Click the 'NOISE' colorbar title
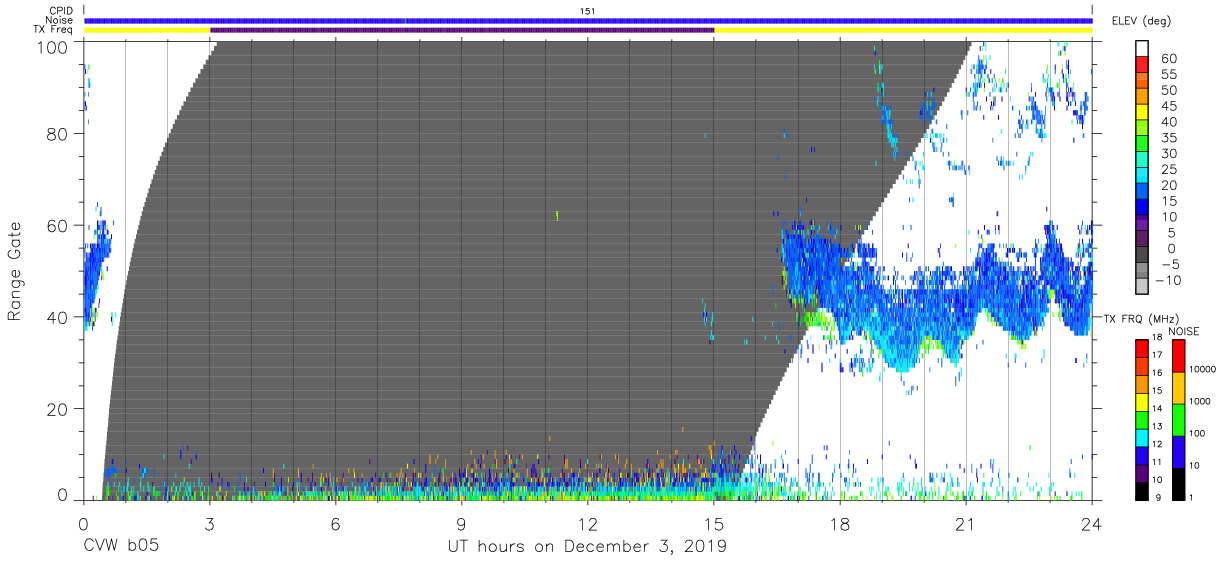The height and width of the screenshot is (567, 1228). 1184,331
